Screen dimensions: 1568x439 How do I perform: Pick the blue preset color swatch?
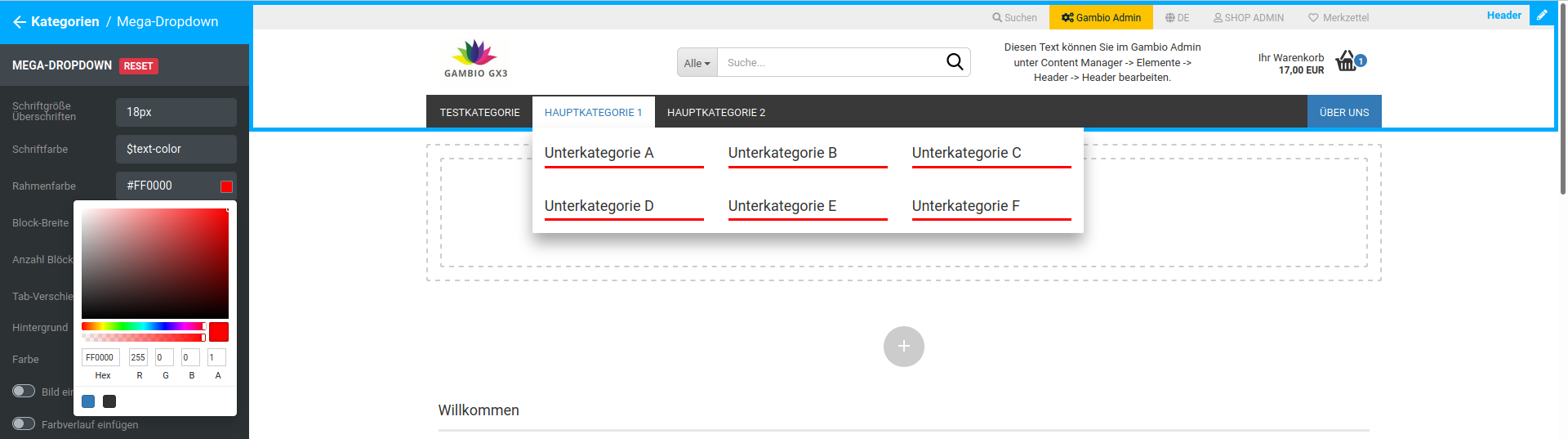click(88, 401)
